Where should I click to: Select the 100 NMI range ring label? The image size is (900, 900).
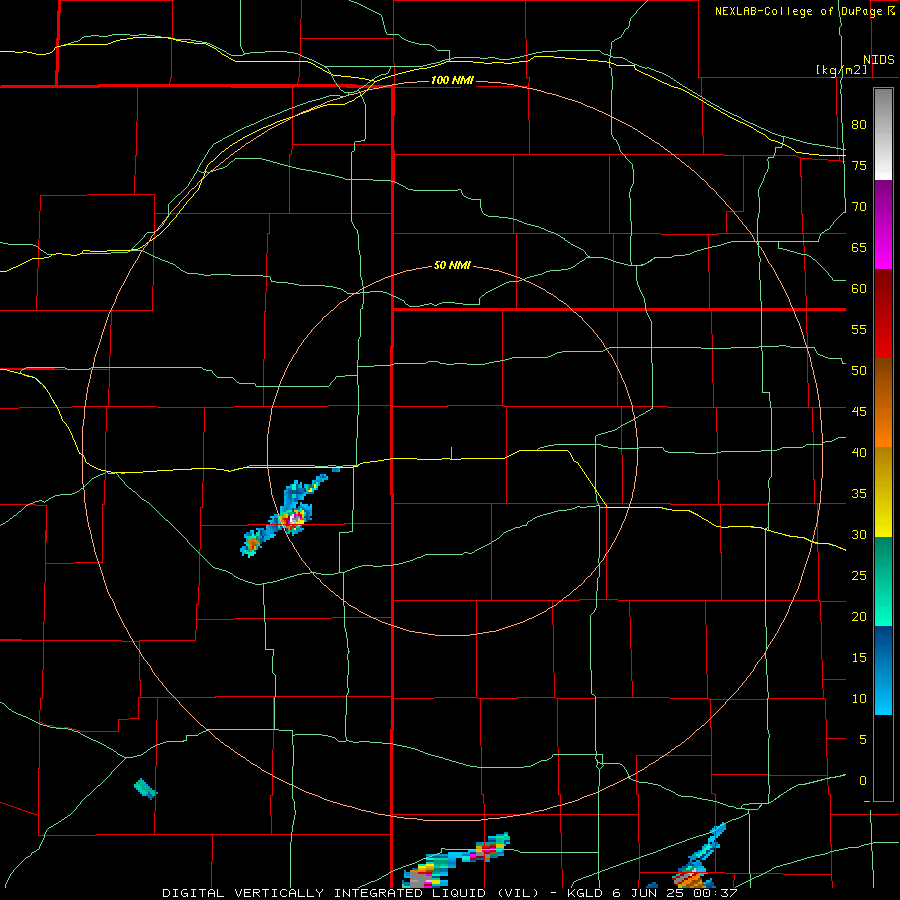(452, 80)
